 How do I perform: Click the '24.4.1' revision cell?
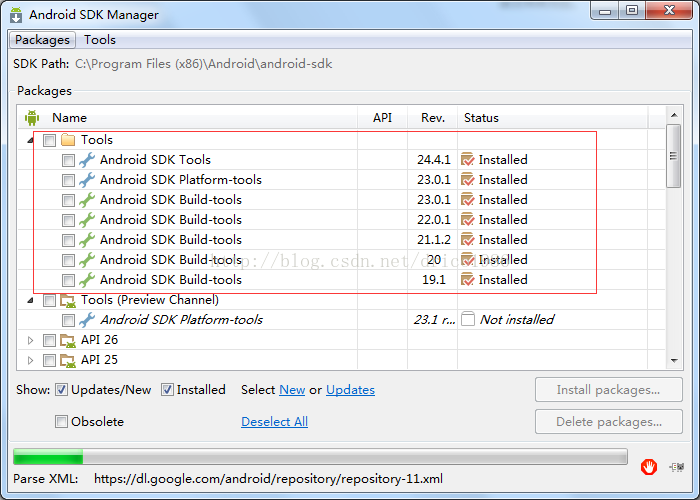(x=433, y=160)
